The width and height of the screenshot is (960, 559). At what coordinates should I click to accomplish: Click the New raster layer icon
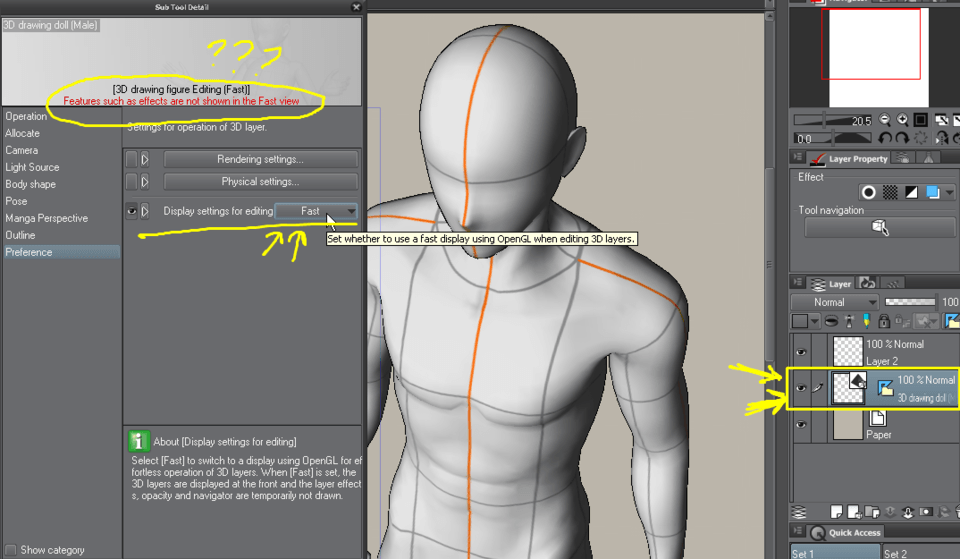click(x=836, y=513)
